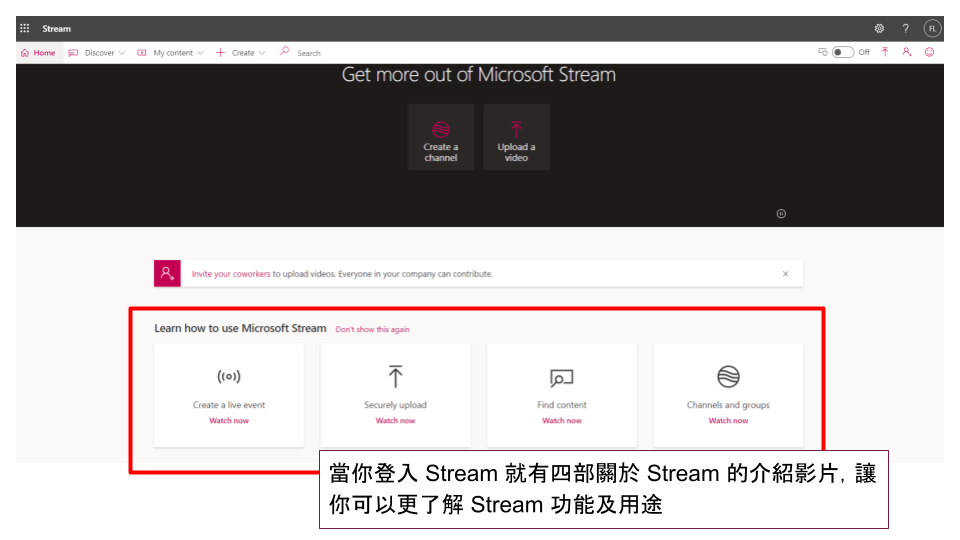This screenshot has width=960, height=540.
Task: Click the icon left of the toggle switch
Action: point(823,52)
